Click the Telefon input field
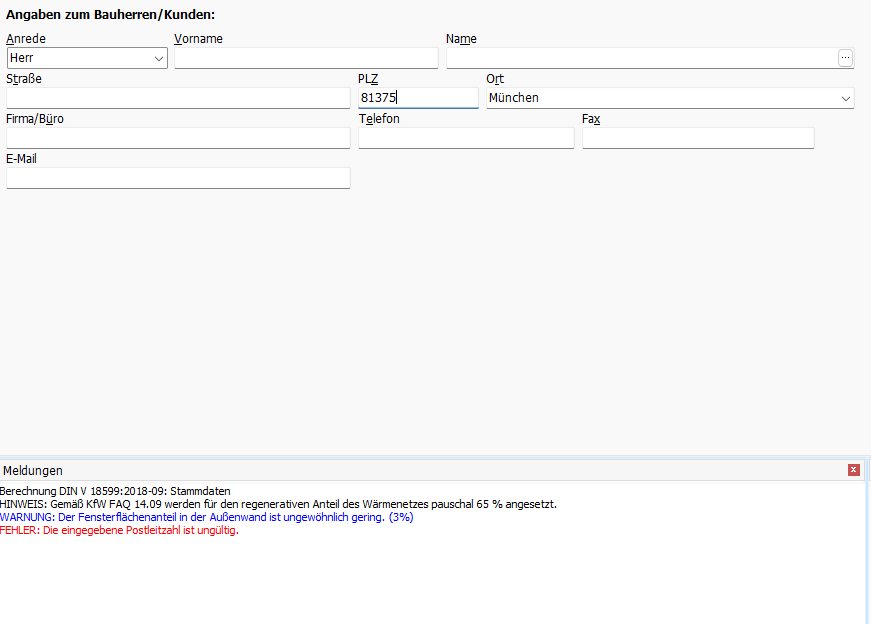Image resolution: width=871 pixels, height=624 pixels. click(x=466, y=138)
